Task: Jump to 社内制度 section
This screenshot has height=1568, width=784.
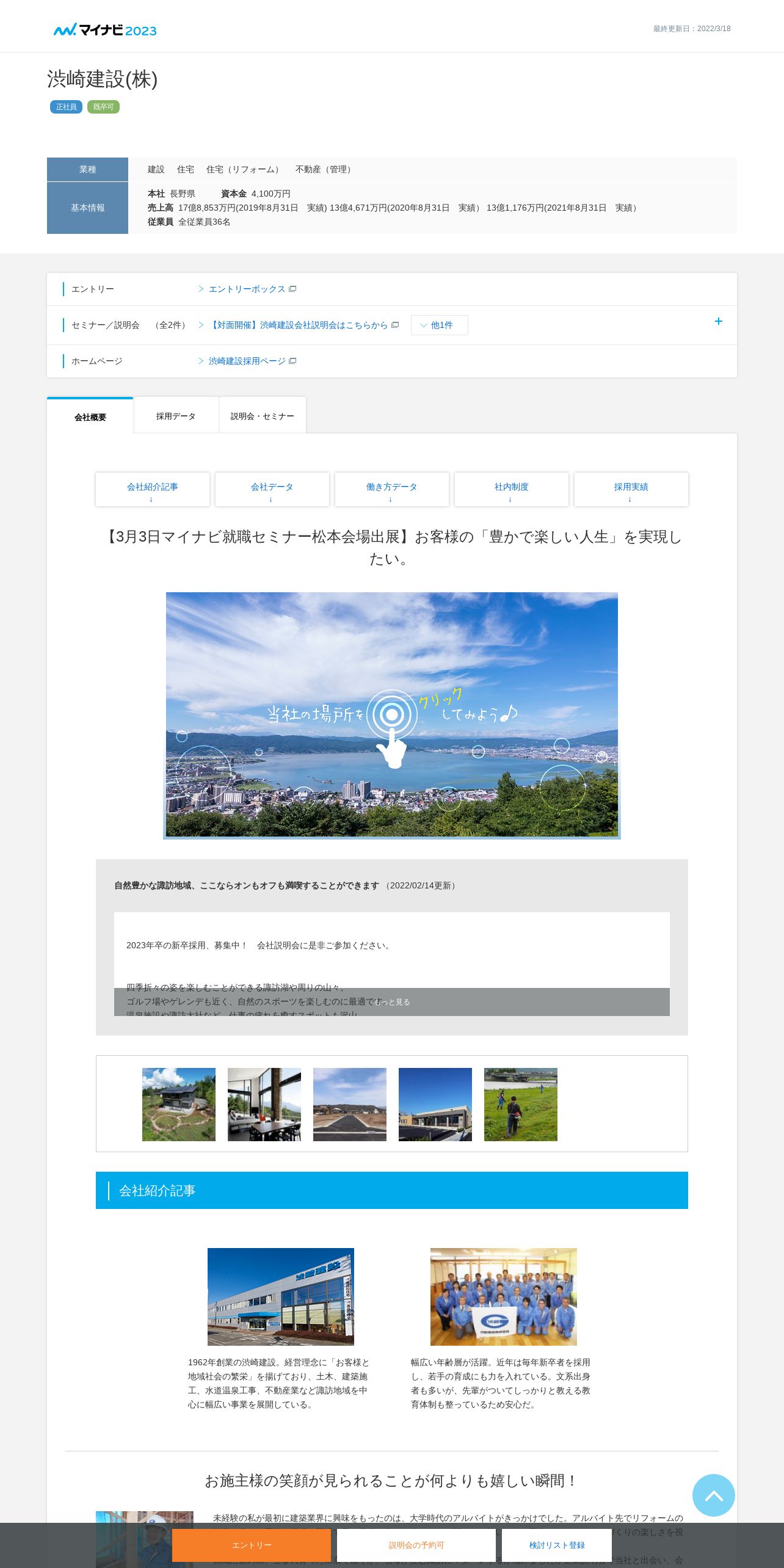Action: [x=512, y=490]
